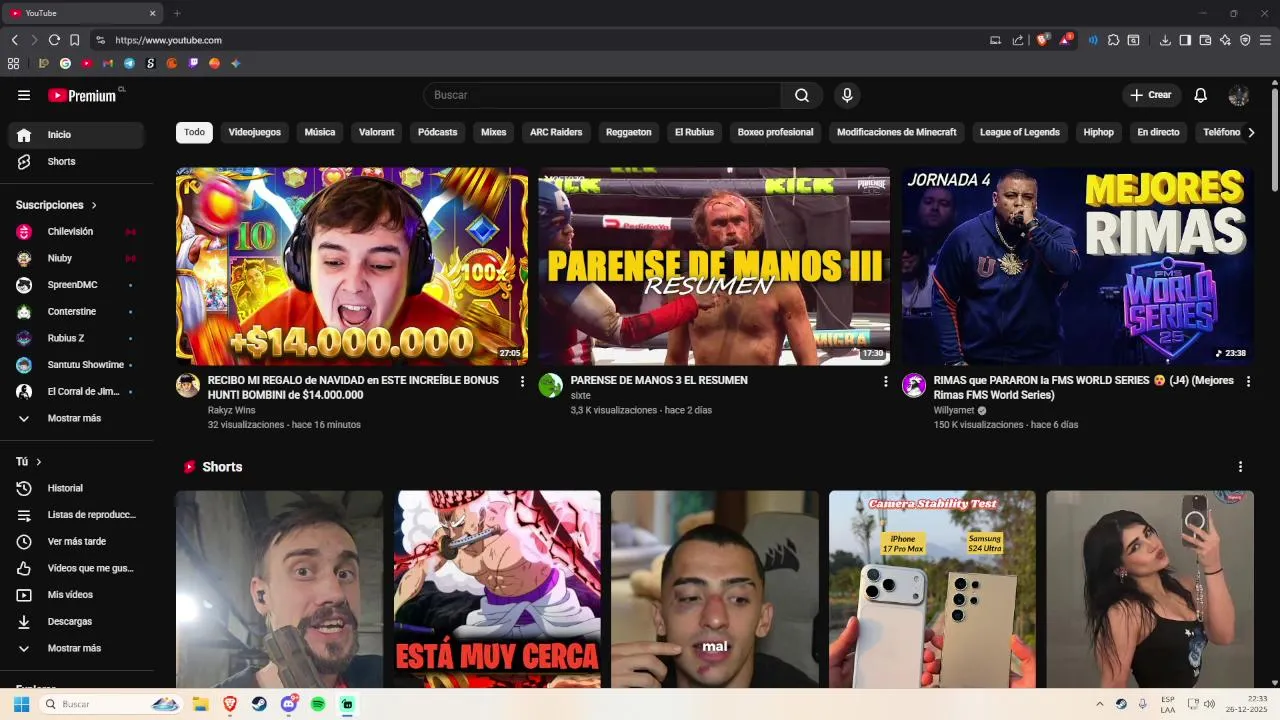
Task: Open Historial in the sidebar
Action: [x=77, y=488]
